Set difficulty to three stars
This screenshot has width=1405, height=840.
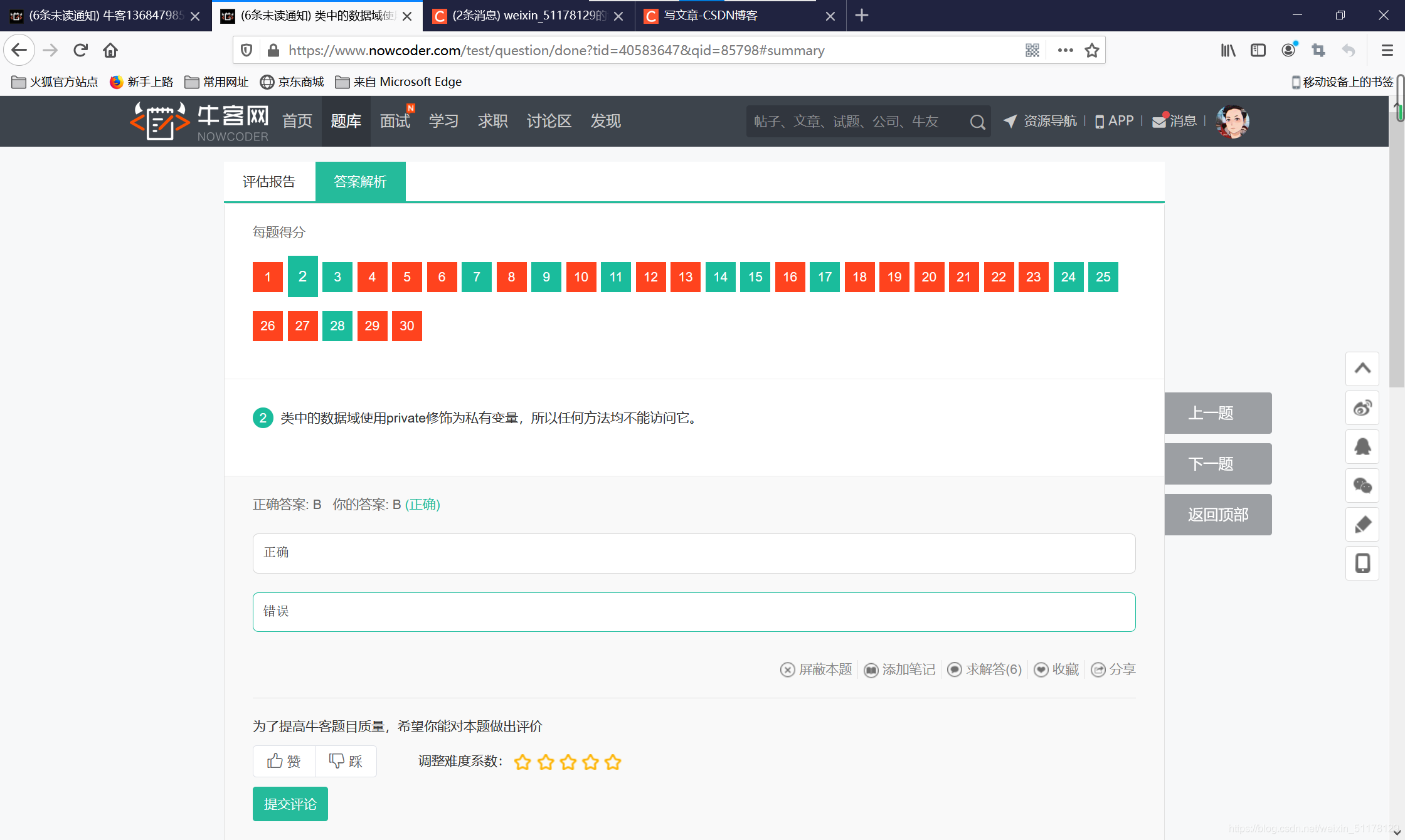(568, 762)
